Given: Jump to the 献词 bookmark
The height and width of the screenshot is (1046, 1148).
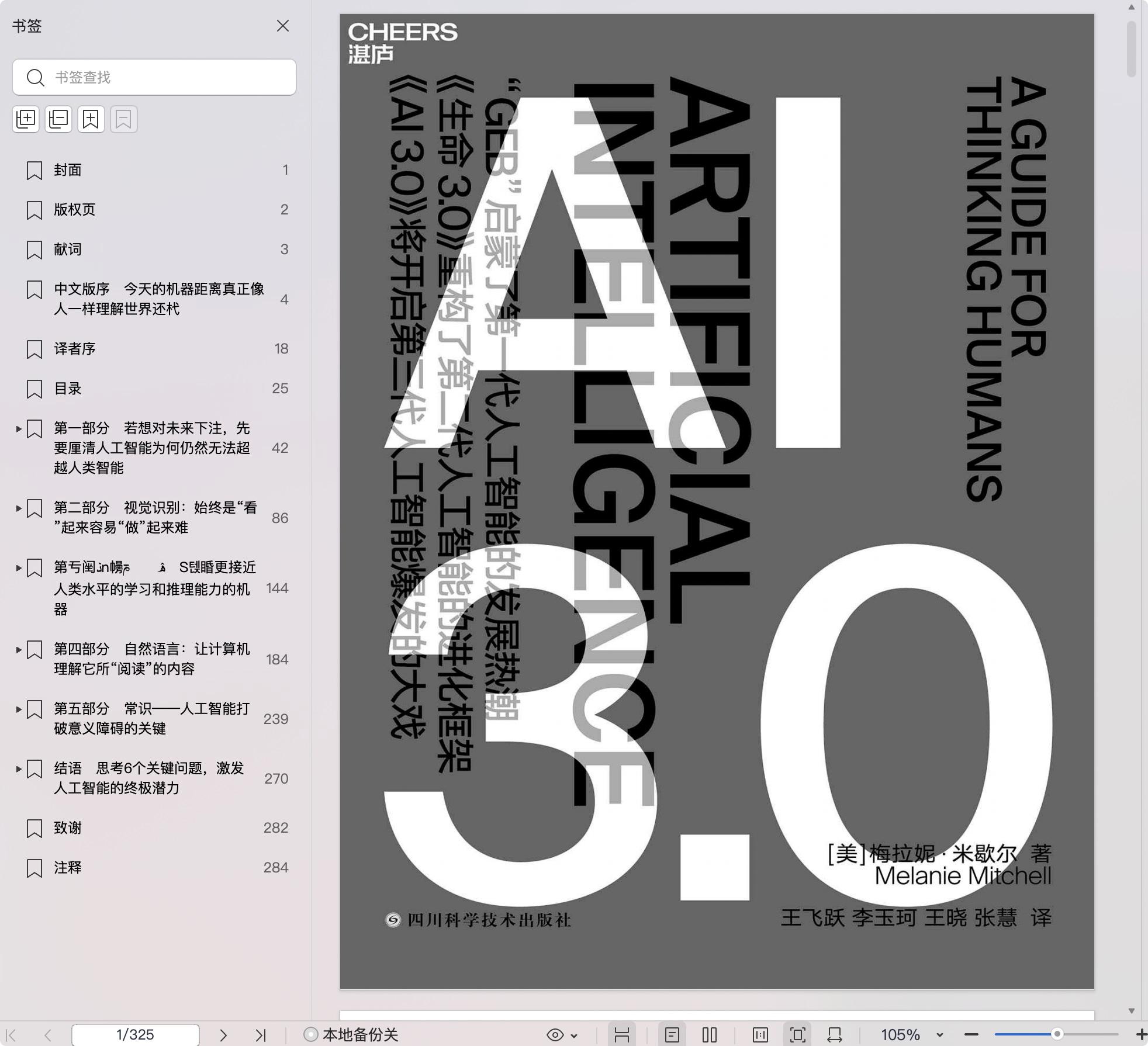Looking at the screenshot, I should [x=68, y=250].
